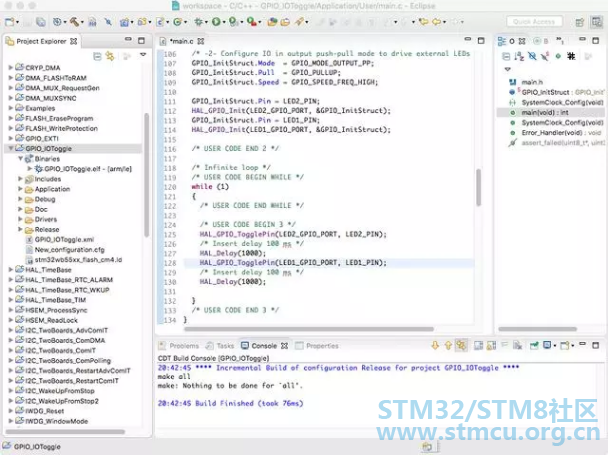609x455 pixels.
Task: Toggle Hide Non-Public Members green dot
Action: pos(558,56)
